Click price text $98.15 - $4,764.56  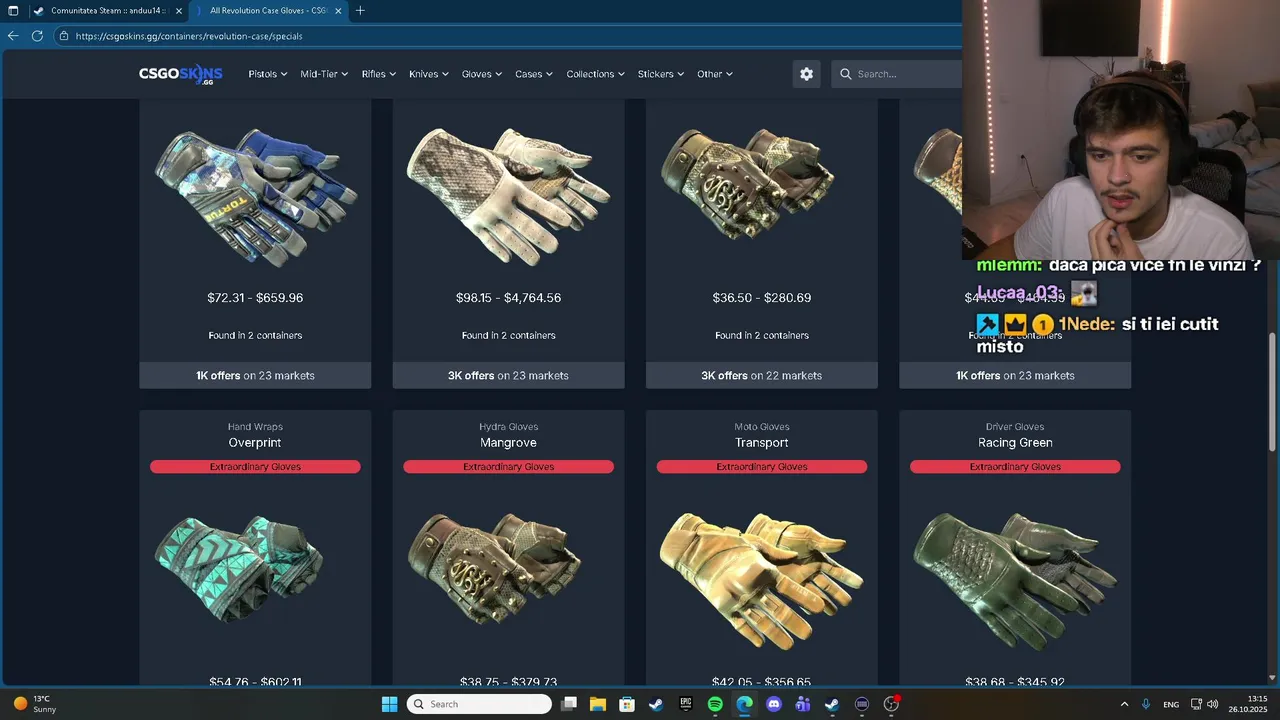508,298
